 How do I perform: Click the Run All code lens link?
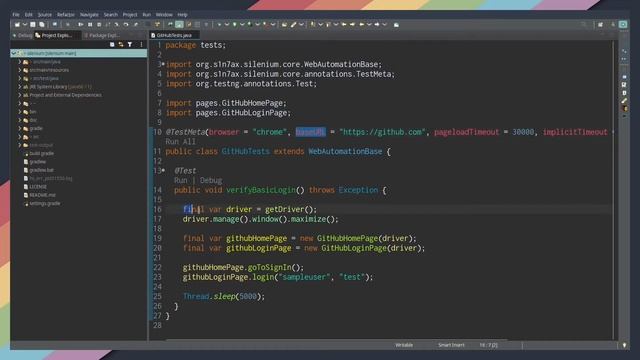point(180,142)
